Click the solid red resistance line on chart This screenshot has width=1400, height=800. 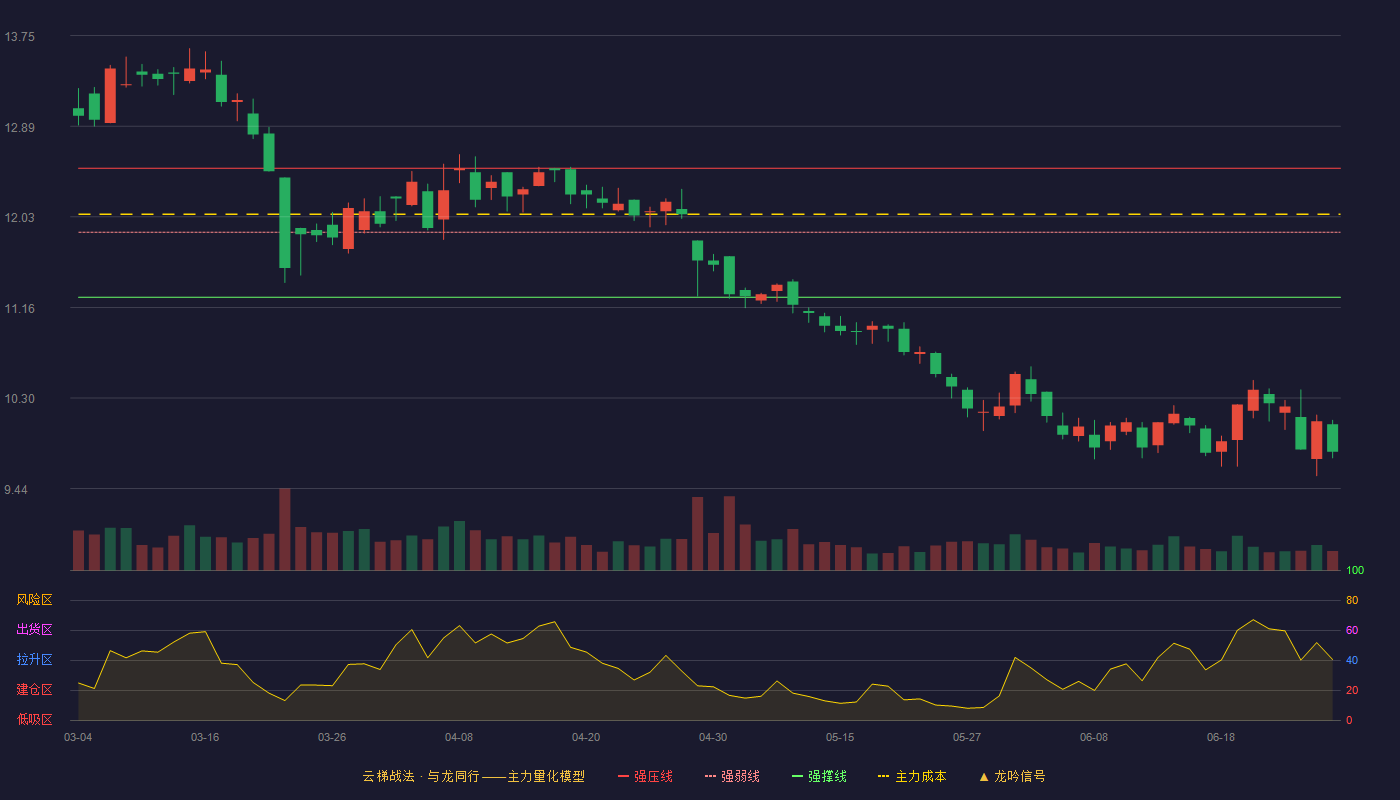[709, 168]
